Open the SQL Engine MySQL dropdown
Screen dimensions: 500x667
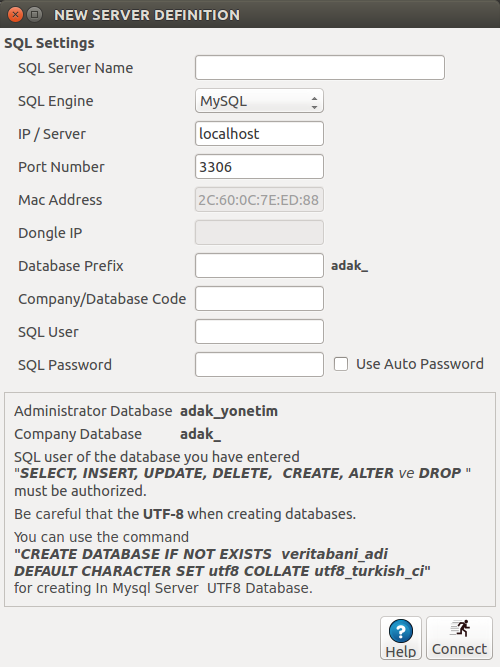[x=259, y=101]
